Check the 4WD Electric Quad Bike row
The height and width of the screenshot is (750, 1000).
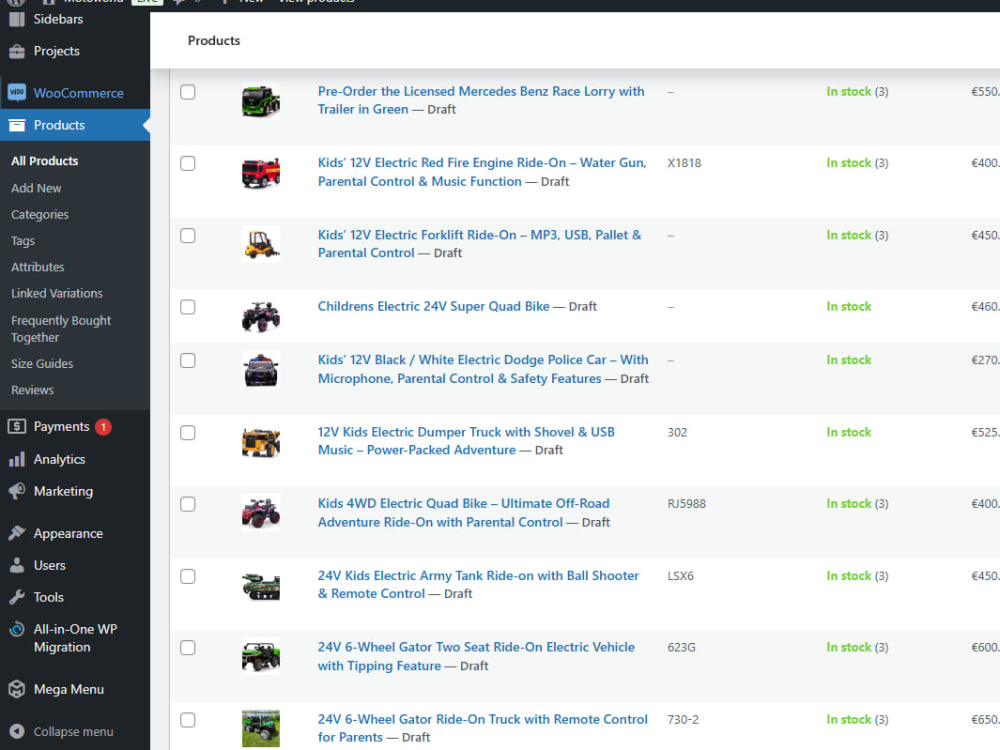(x=188, y=504)
